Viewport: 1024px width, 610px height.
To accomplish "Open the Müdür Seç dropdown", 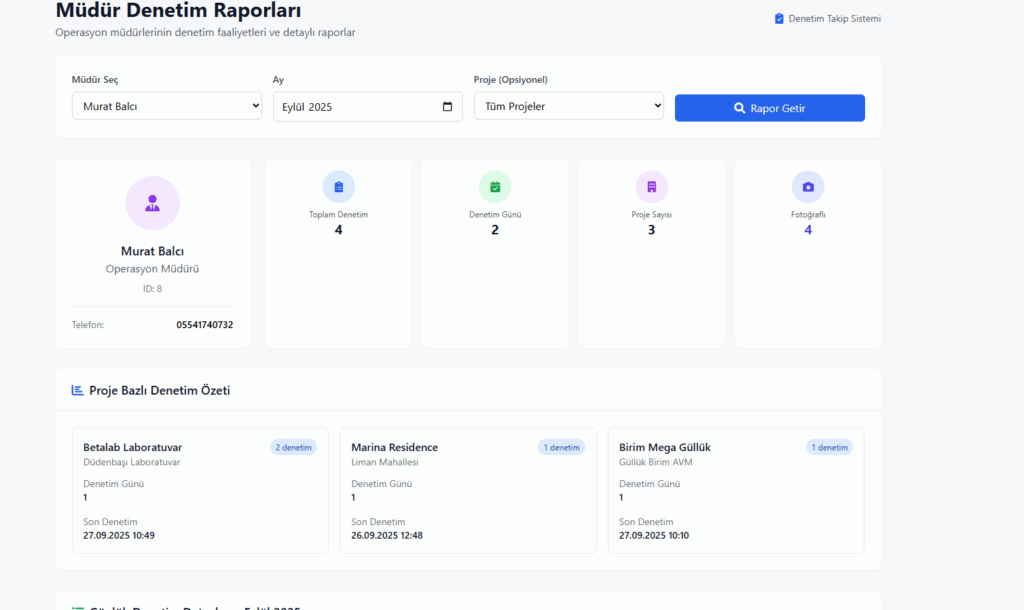I will [x=167, y=106].
